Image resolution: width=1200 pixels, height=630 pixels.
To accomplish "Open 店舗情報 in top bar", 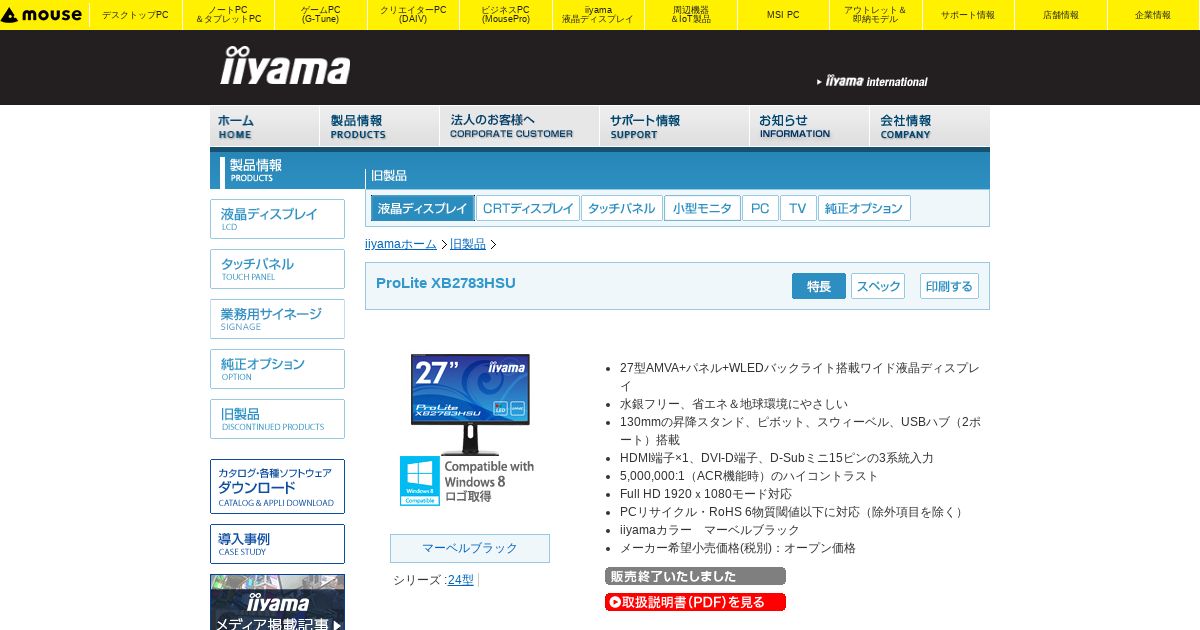I will click(x=1061, y=15).
